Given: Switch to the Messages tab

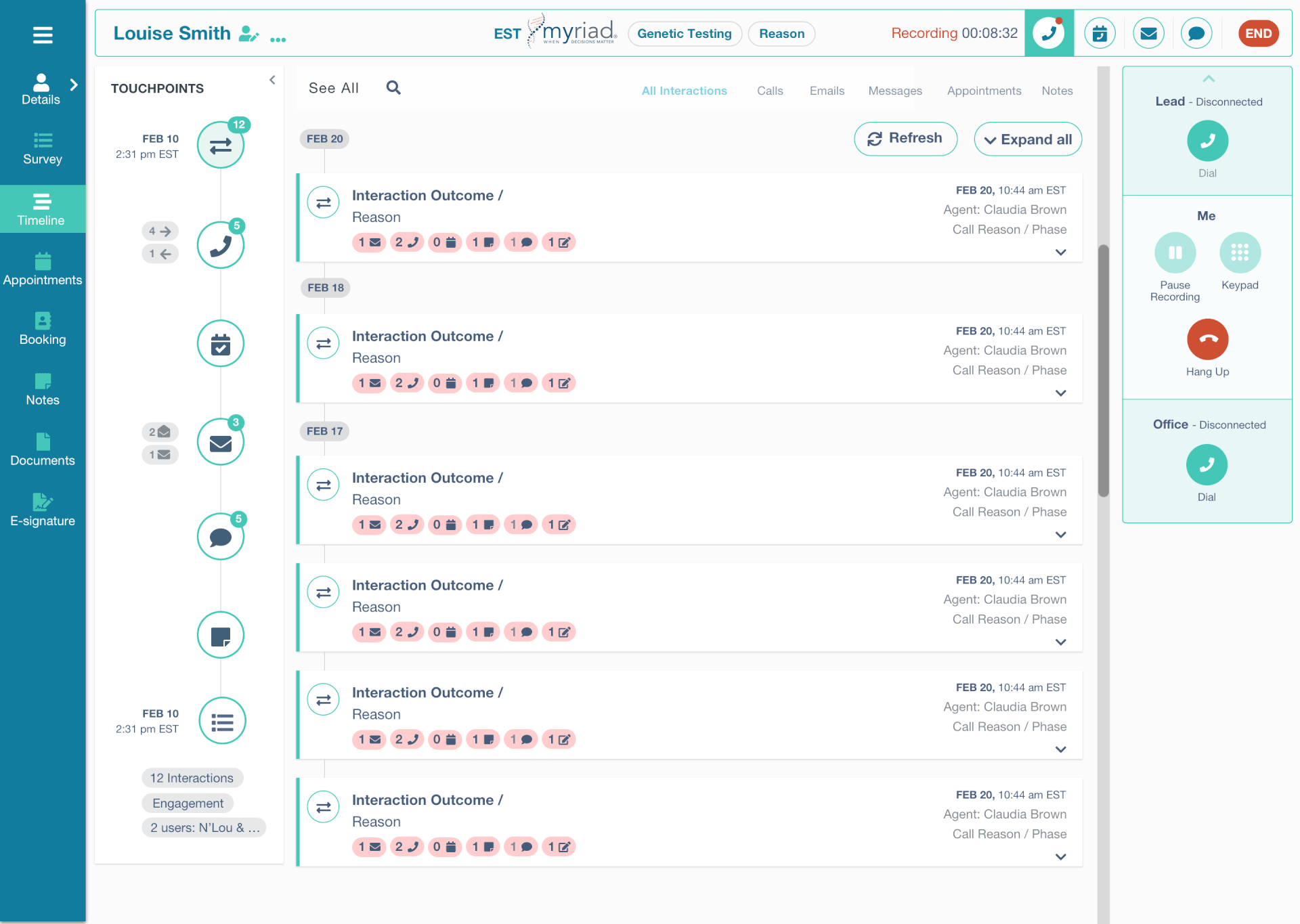Looking at the screenshot, I should (895, 91).
